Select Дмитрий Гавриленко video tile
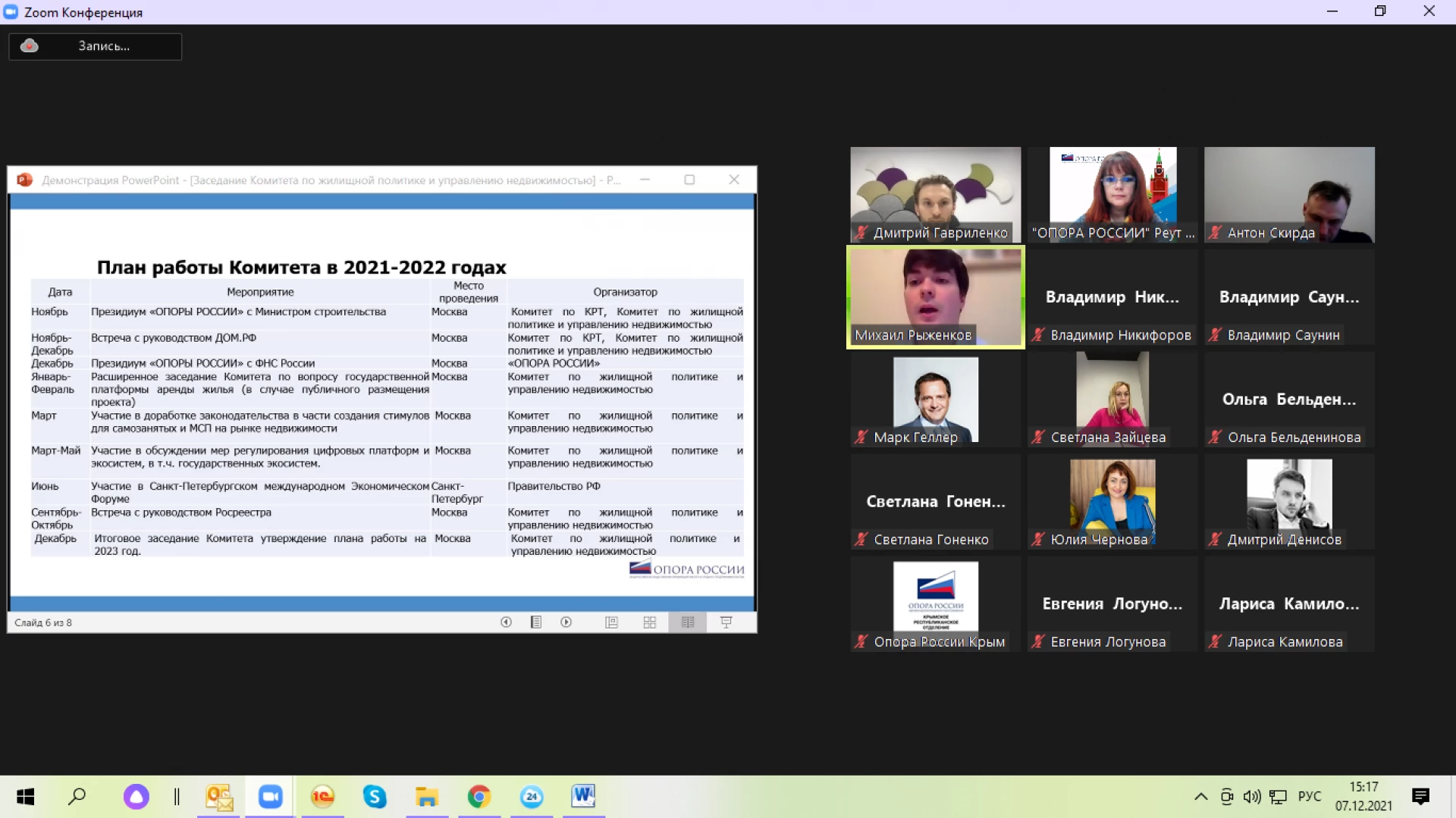 click(936, 195)
